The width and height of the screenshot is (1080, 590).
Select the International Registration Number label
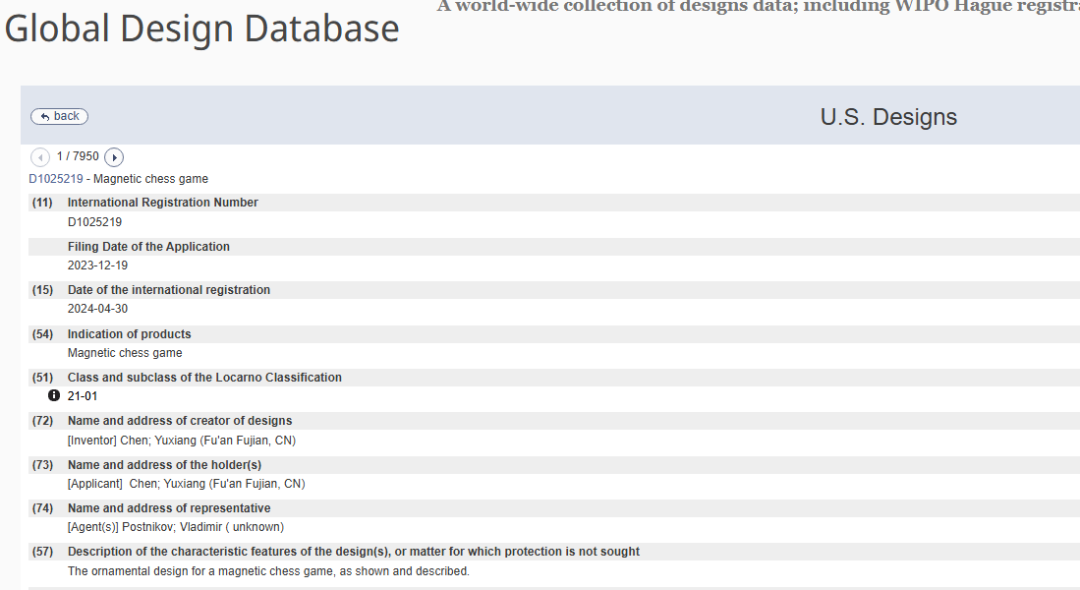click(162, 202)
